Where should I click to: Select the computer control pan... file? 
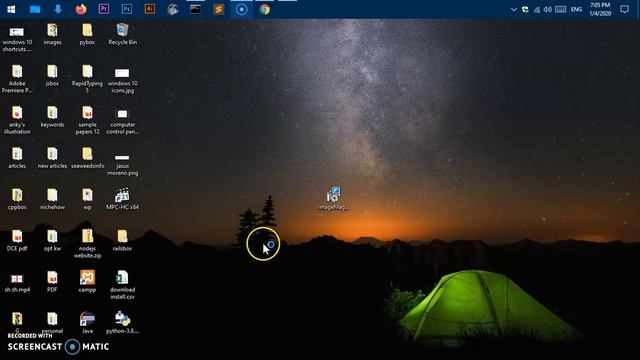point(122,121)
